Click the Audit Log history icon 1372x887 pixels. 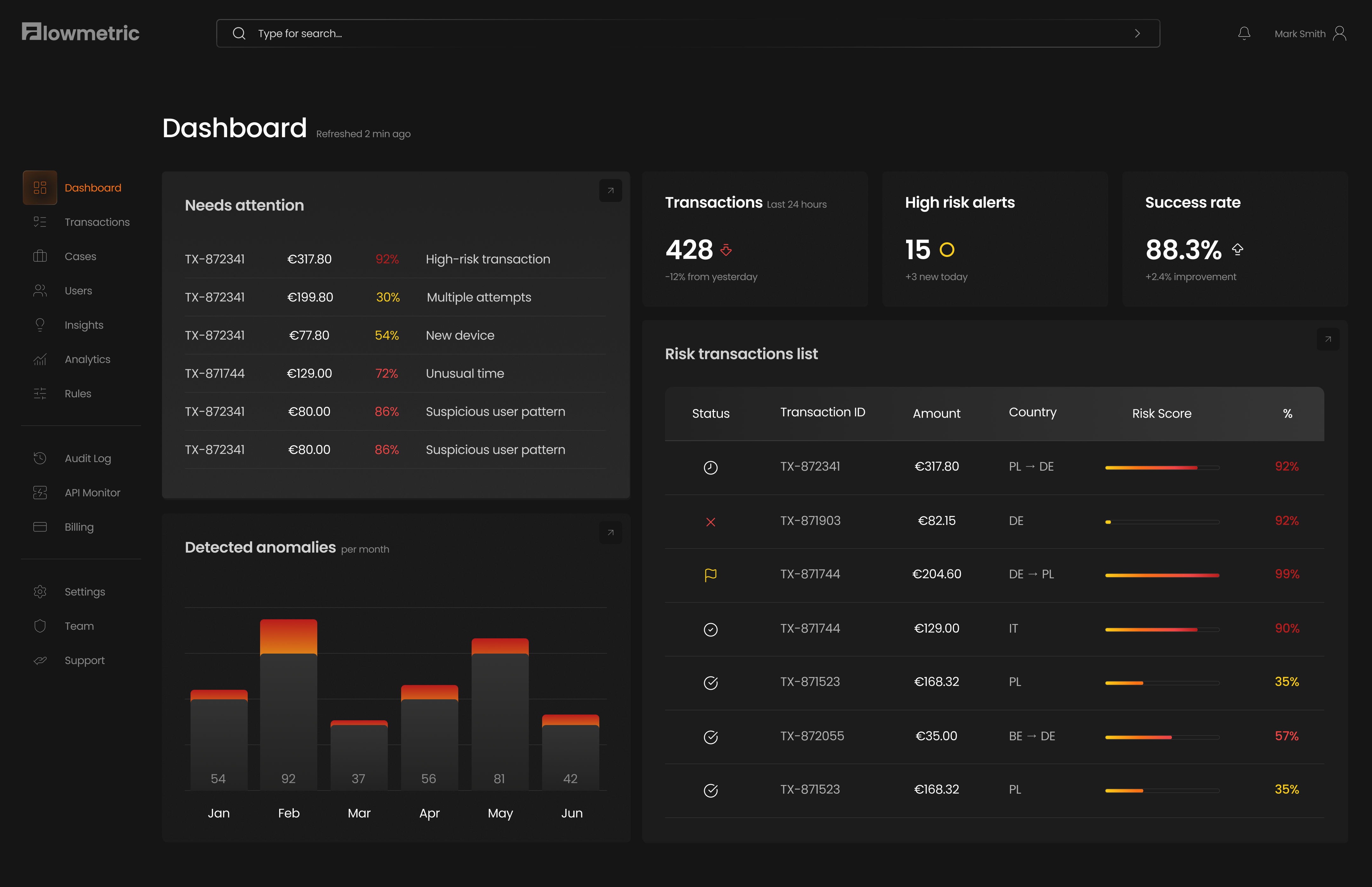pos(40,458)
